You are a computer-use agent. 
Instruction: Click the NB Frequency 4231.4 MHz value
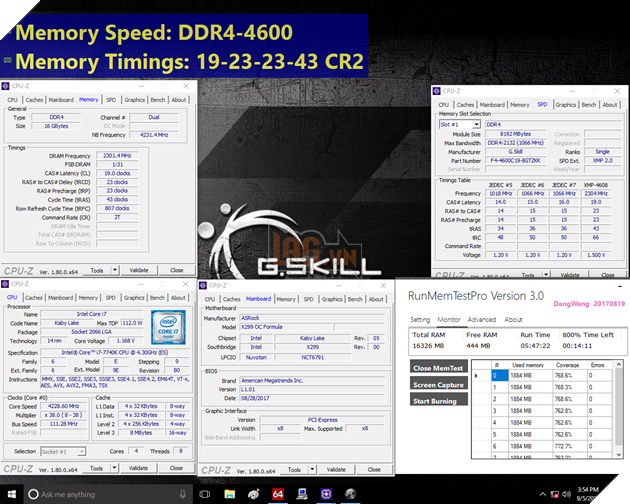coord(154,135)
